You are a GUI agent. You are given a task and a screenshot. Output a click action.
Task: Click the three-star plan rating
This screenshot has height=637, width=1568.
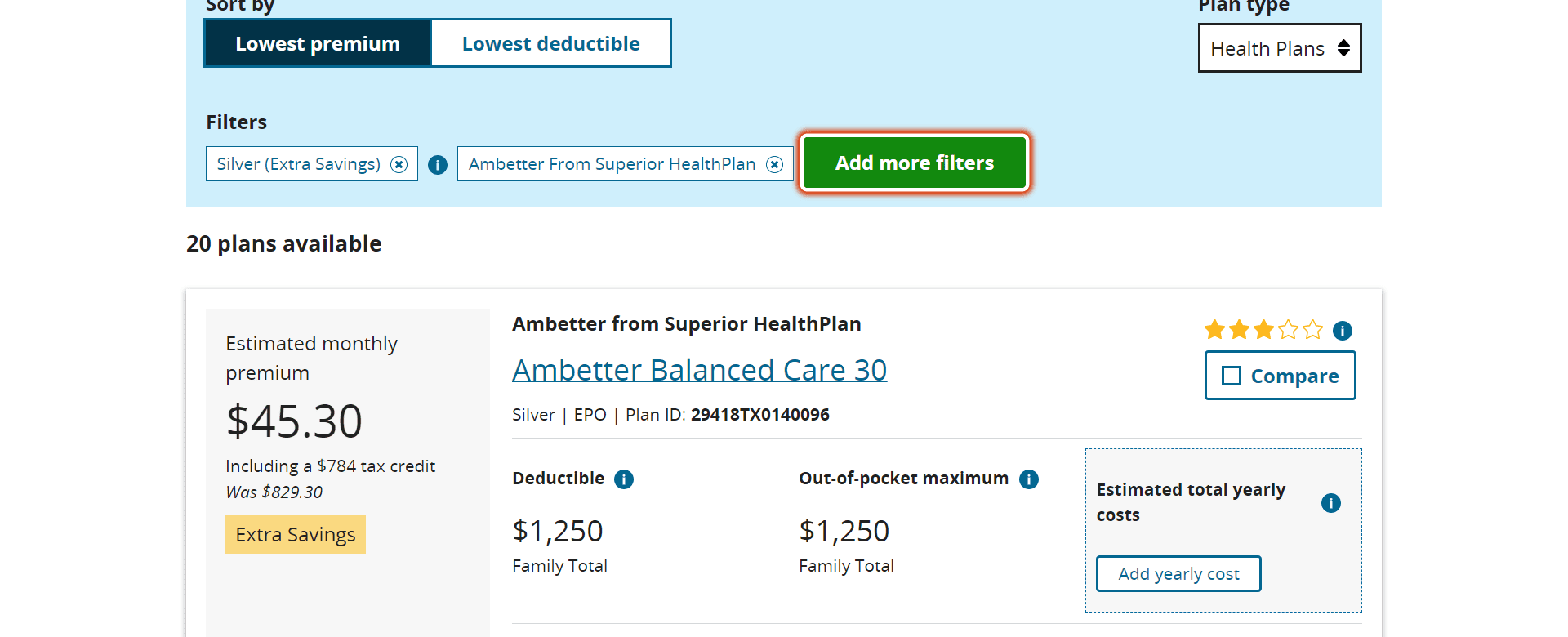(x=1263, y=330)
